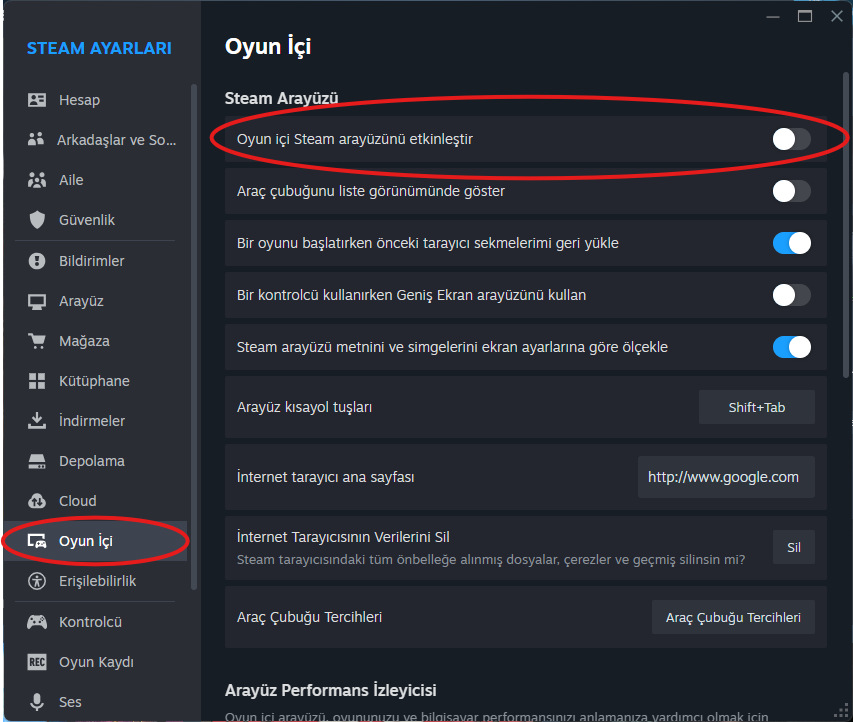Screen dimensions: 853x722
Task: Enable the in-game Steam overlay toggle
Action: point(792,139)
